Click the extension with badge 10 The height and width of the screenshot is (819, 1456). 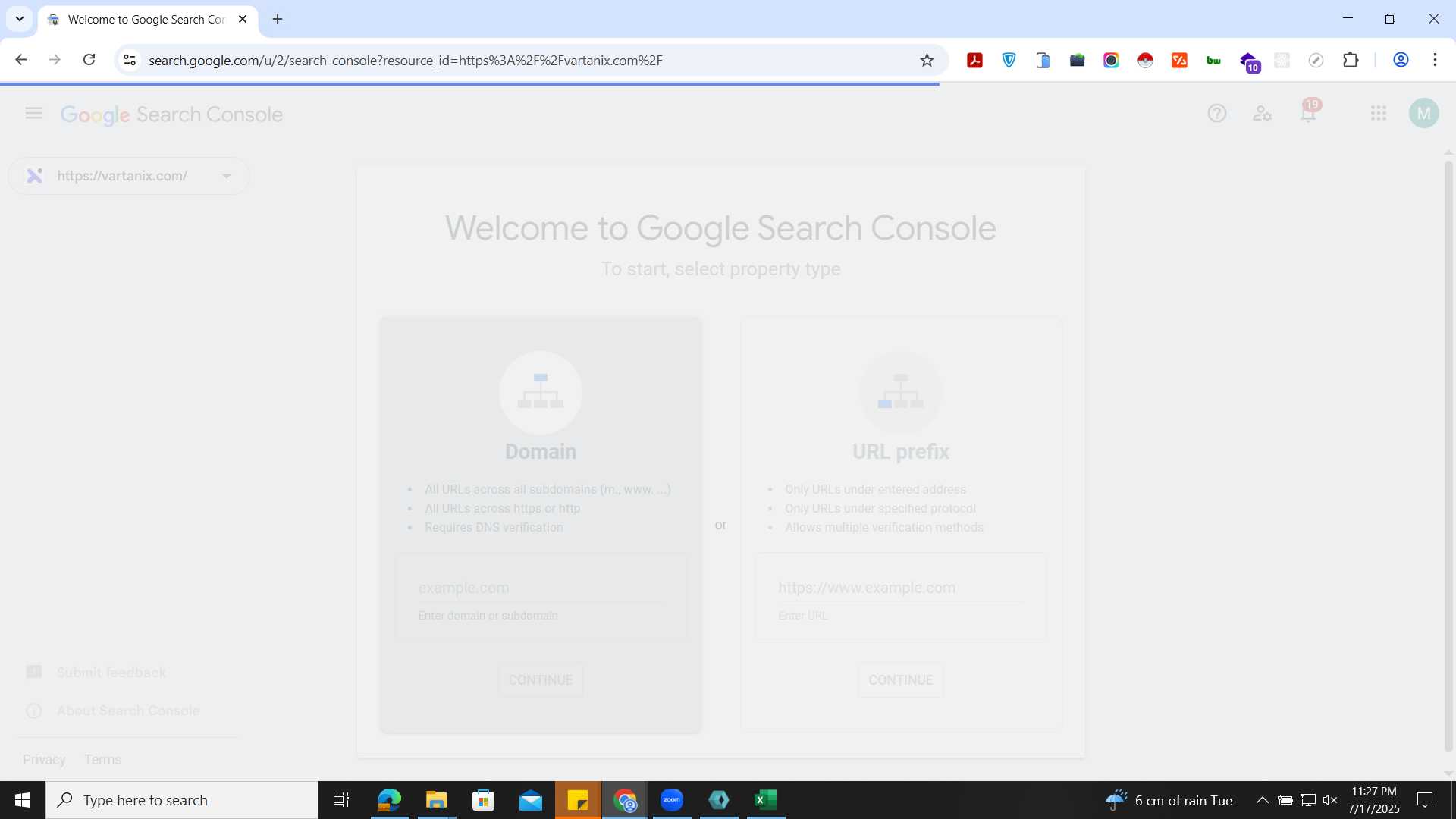point(1249,61)
